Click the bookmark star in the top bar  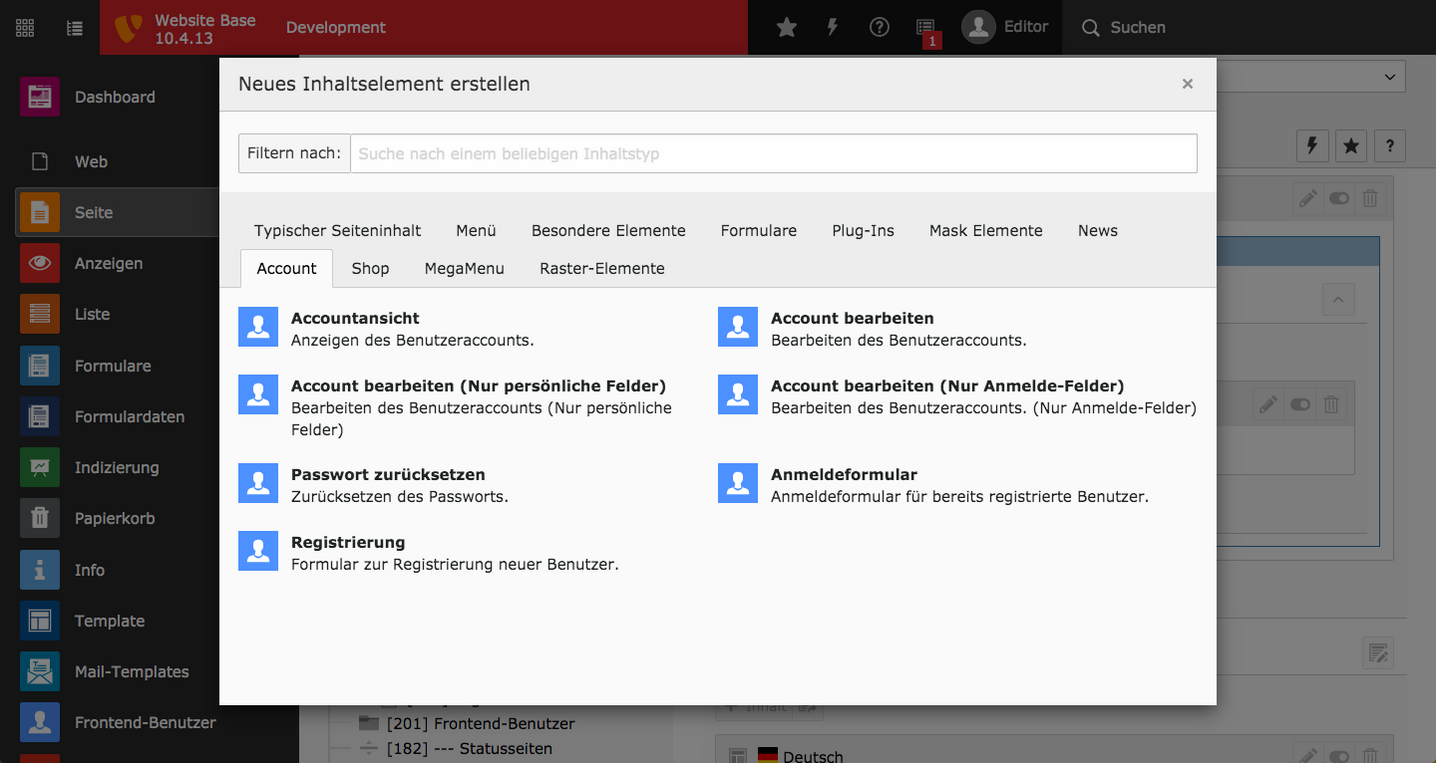coord(786,27)
